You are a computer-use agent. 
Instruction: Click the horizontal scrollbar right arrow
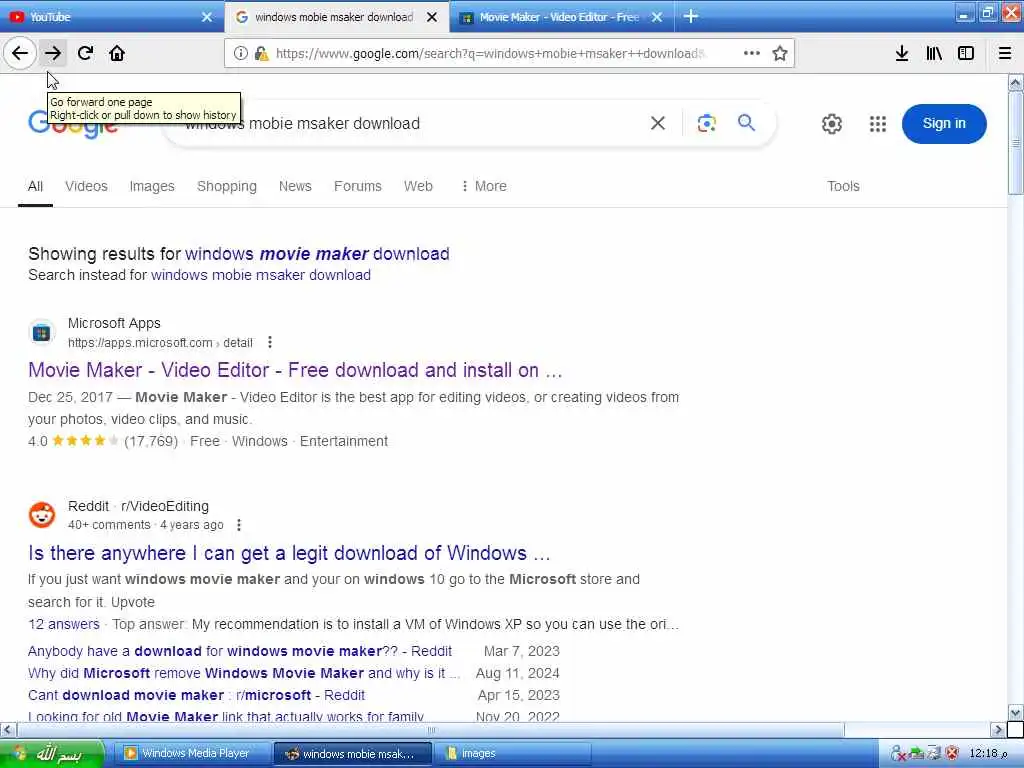point(997,729)
